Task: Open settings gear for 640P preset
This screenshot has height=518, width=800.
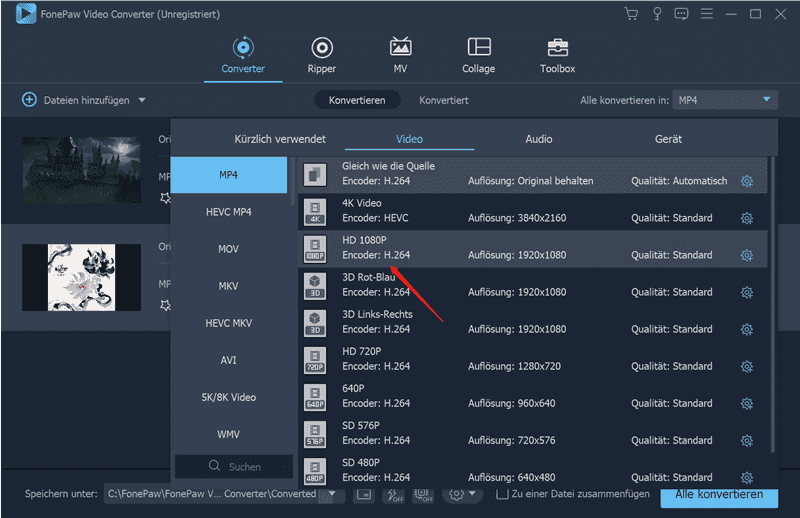Action: click(747, 404)
